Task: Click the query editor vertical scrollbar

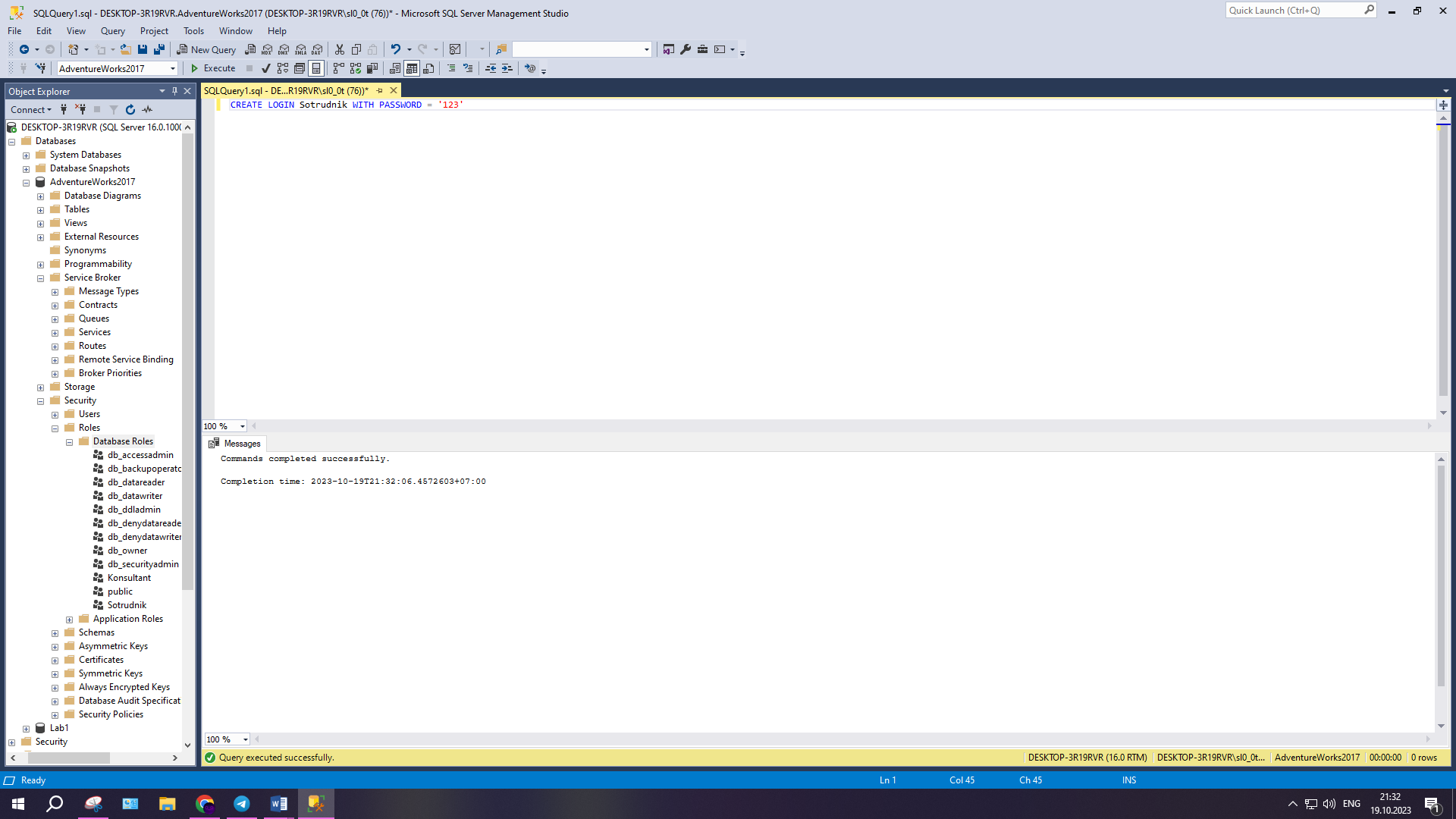Action: point(1443,262)
